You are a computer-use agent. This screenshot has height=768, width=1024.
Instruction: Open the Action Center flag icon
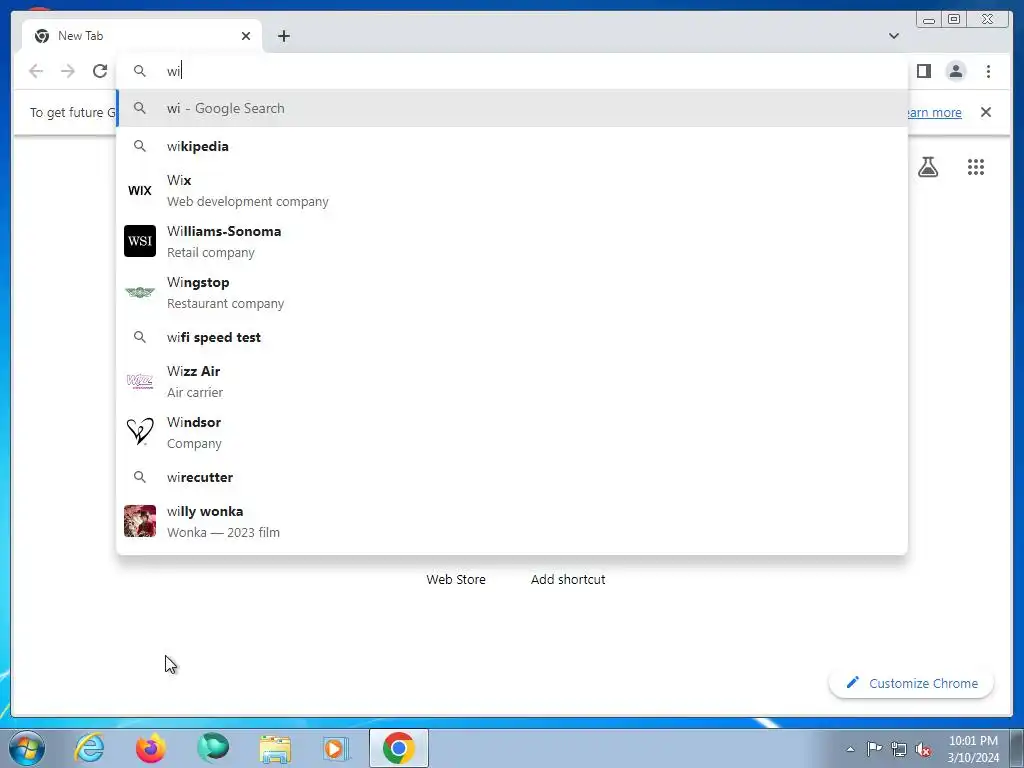(874, 749)
